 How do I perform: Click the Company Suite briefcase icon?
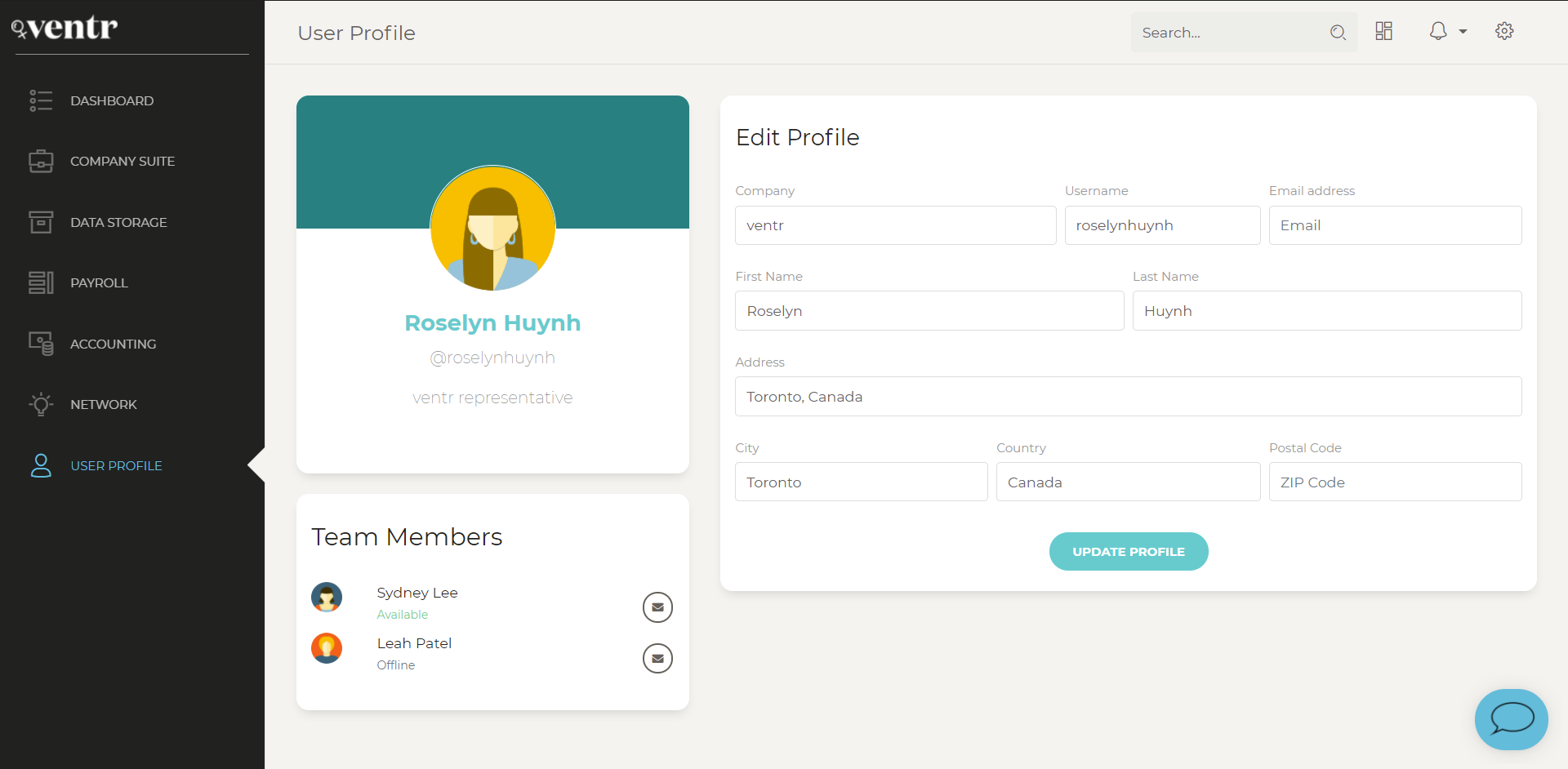tap(41, 161)
